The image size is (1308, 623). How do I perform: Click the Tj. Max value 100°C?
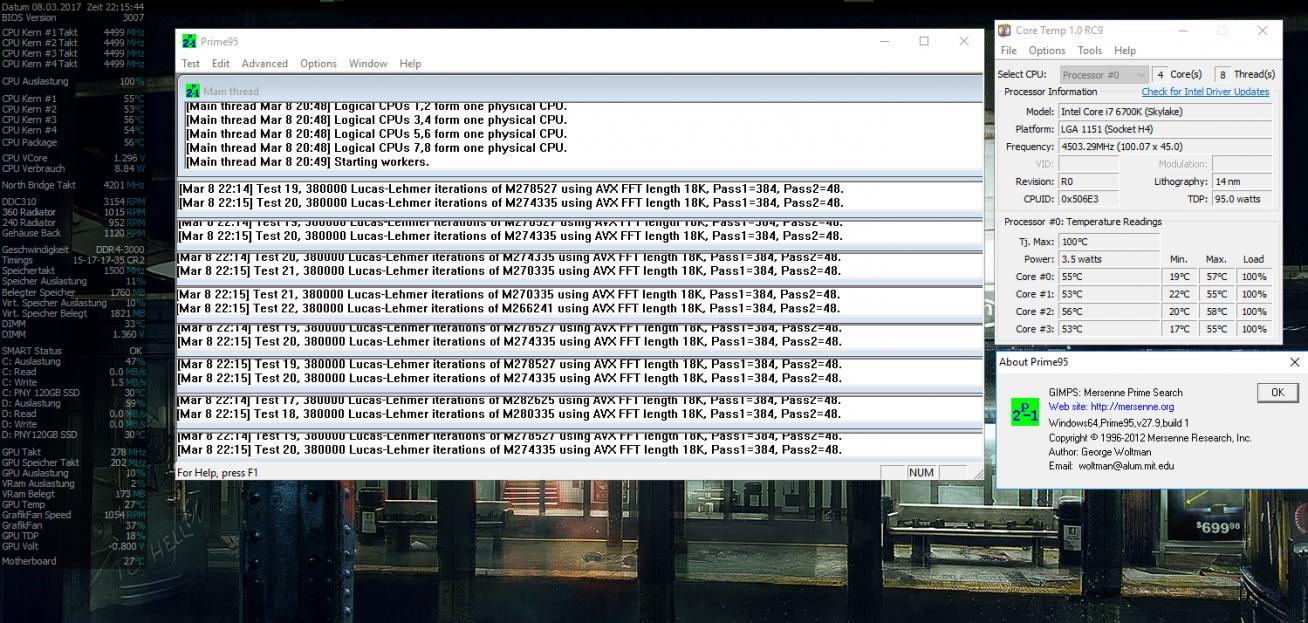pyautogui.click(x=1108, y=242)
